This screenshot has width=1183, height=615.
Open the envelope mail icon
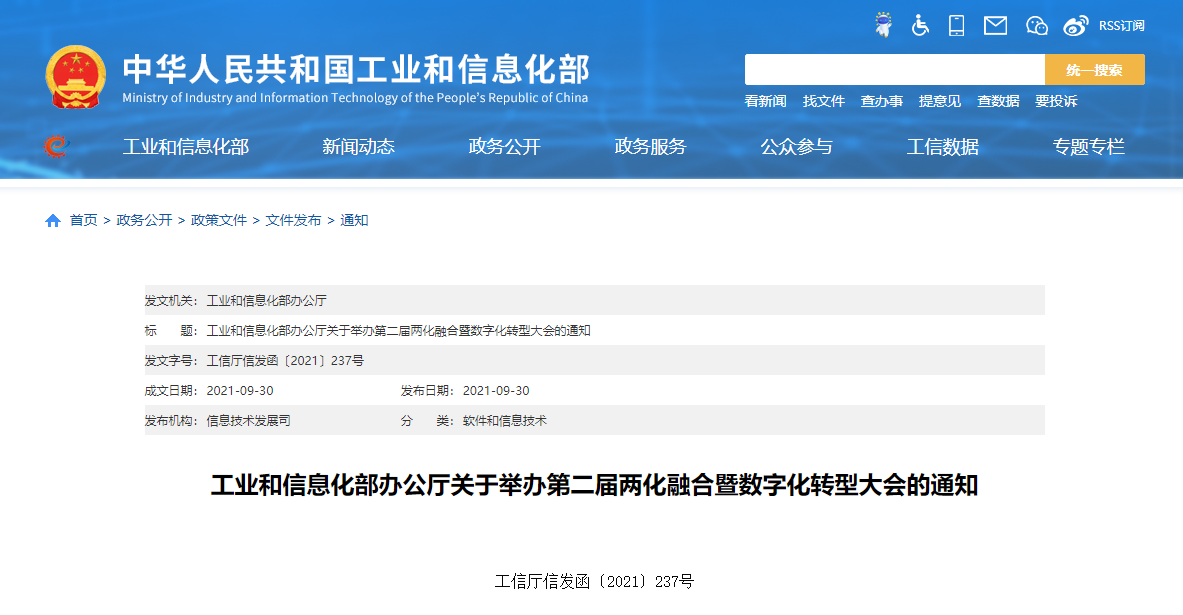click(995, 25)
